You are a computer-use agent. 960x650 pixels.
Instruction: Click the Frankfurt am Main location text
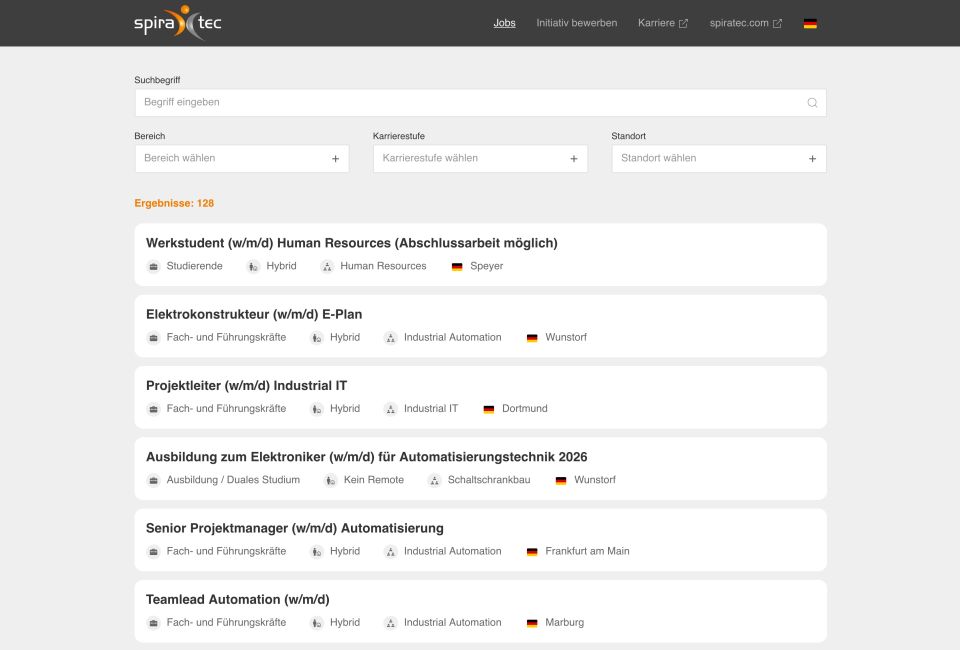[x=587, y=551]
